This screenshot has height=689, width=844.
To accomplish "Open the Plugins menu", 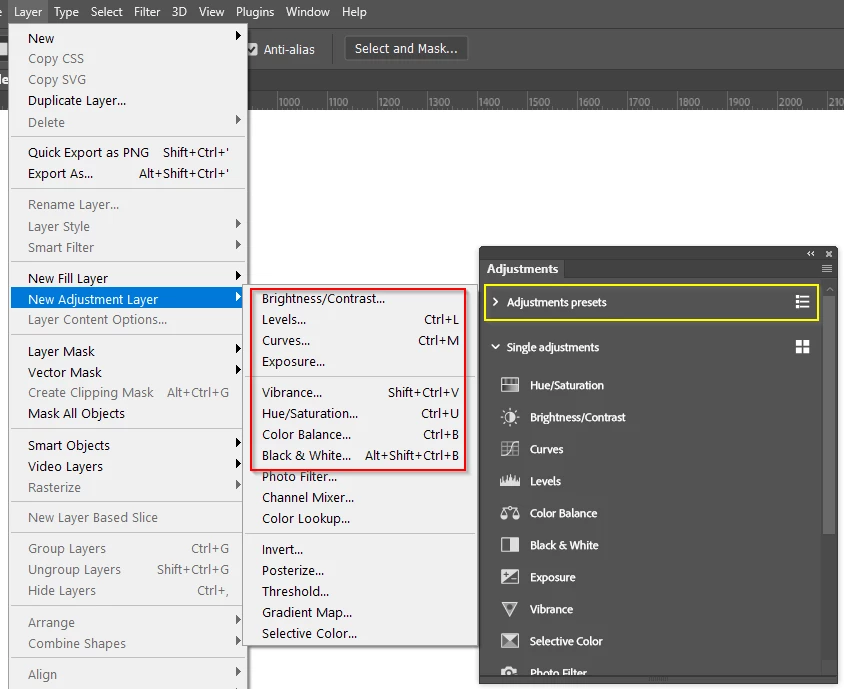I will pos(255,12).
